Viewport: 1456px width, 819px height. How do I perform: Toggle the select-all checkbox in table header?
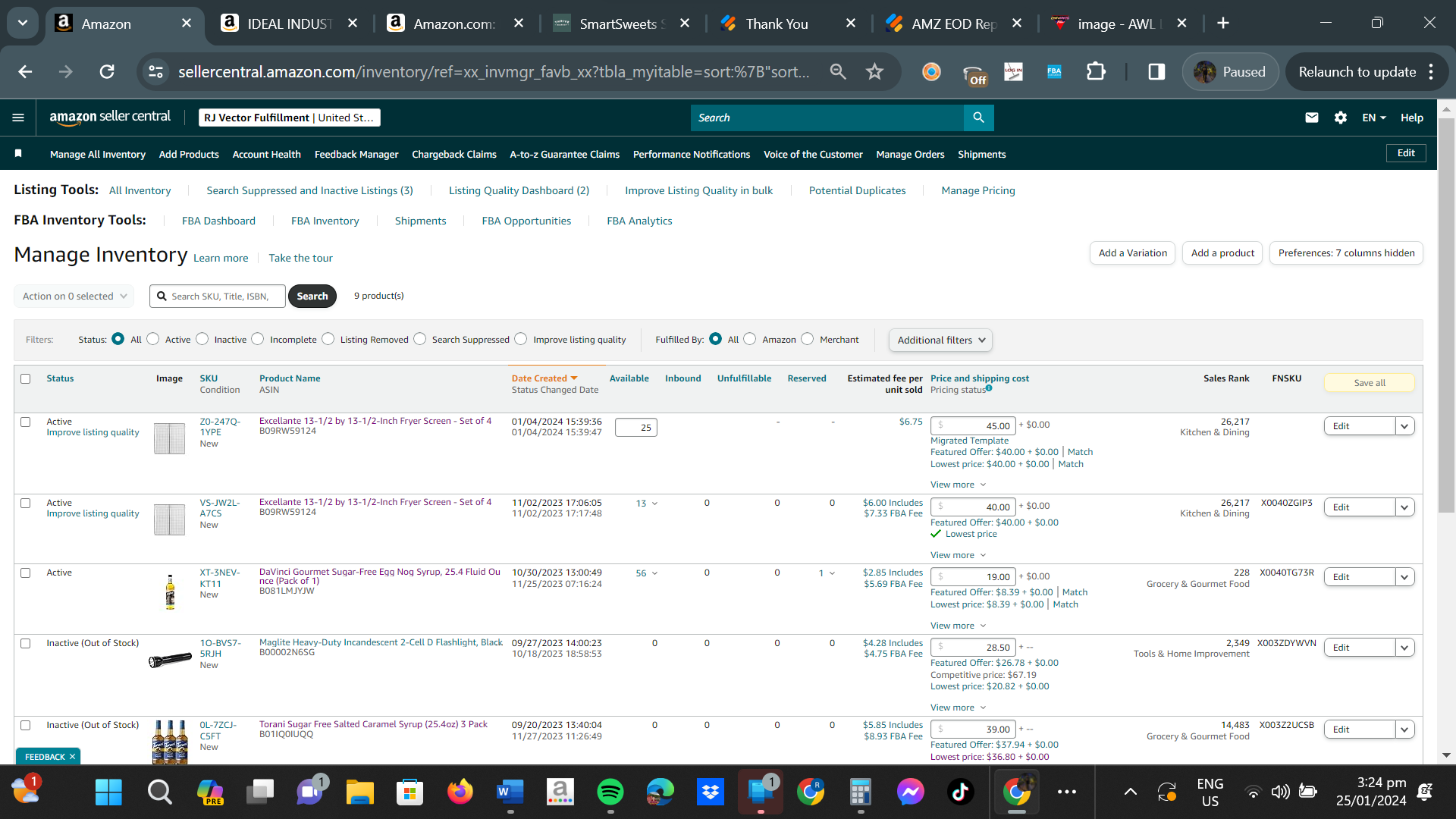(x=26, y=378)
